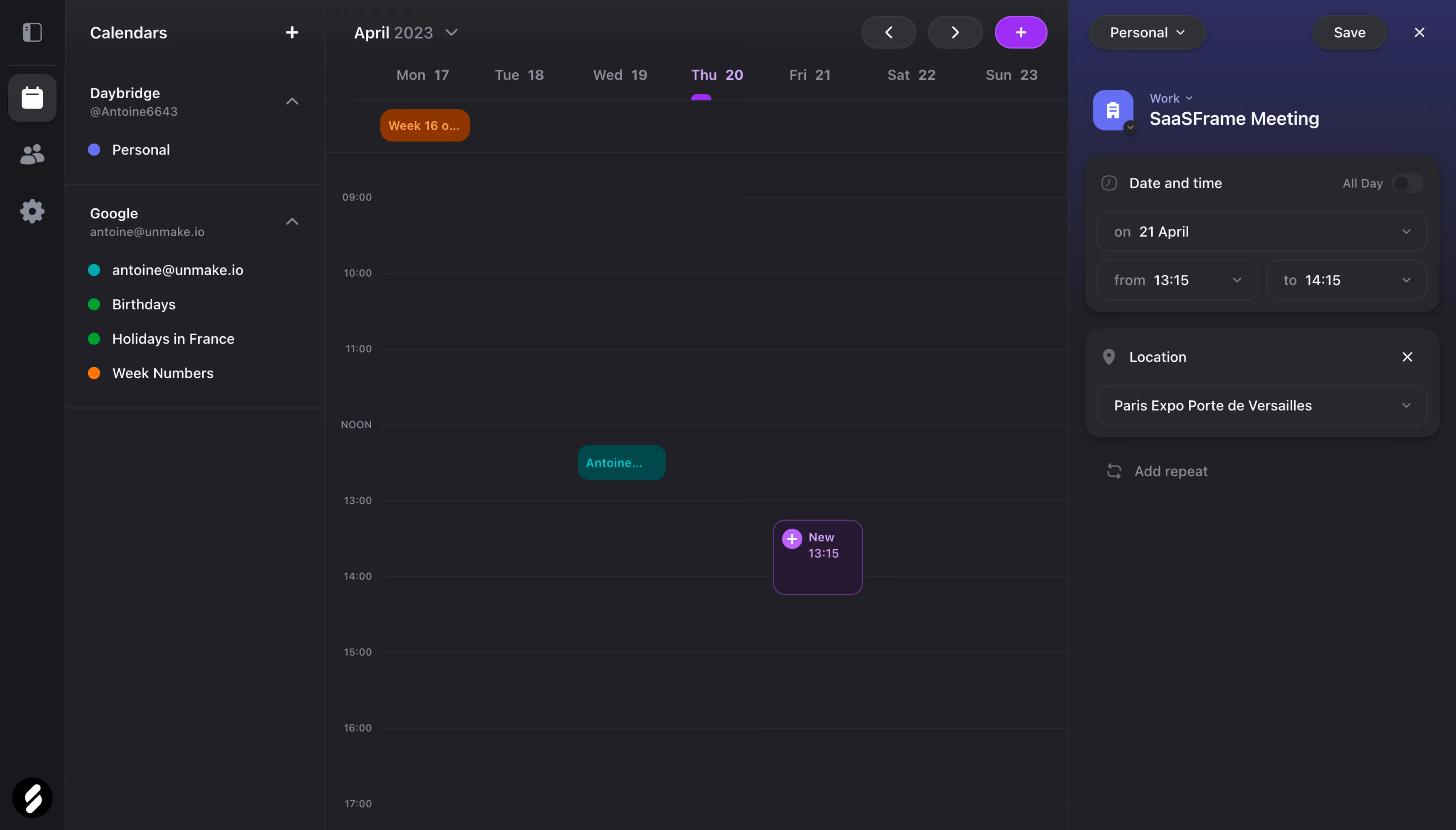This screenshot has height=830, width=1456.
Task: Click the Save button
Action: [x=1349, y=33]
